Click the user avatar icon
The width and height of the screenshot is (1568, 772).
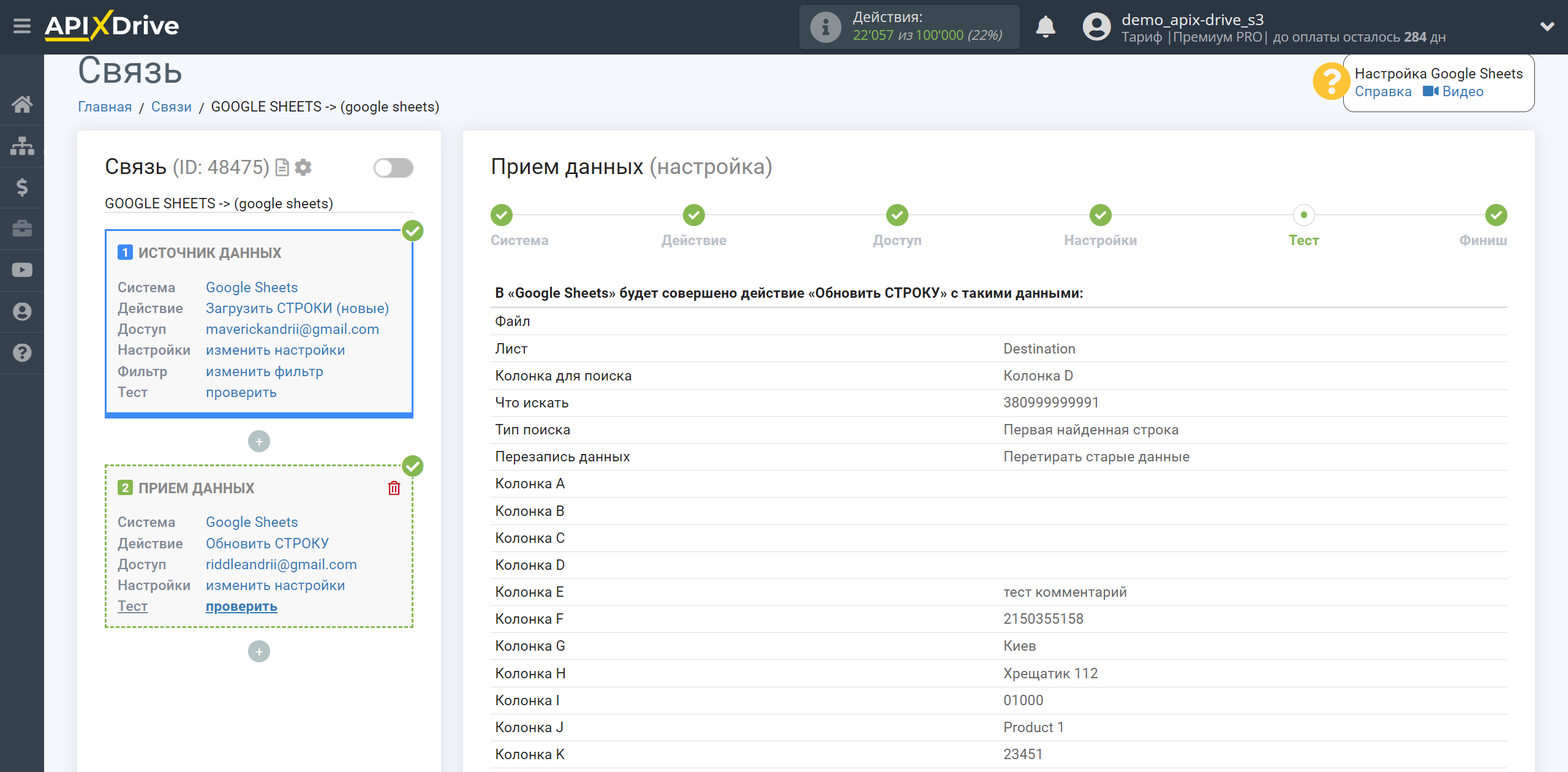point(1096,27)
